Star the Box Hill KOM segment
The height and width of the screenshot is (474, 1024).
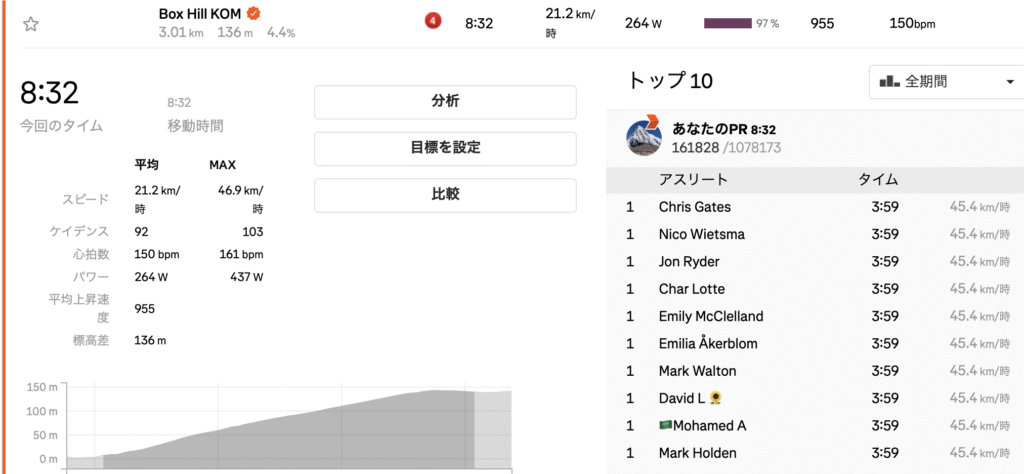click(31, 23)
